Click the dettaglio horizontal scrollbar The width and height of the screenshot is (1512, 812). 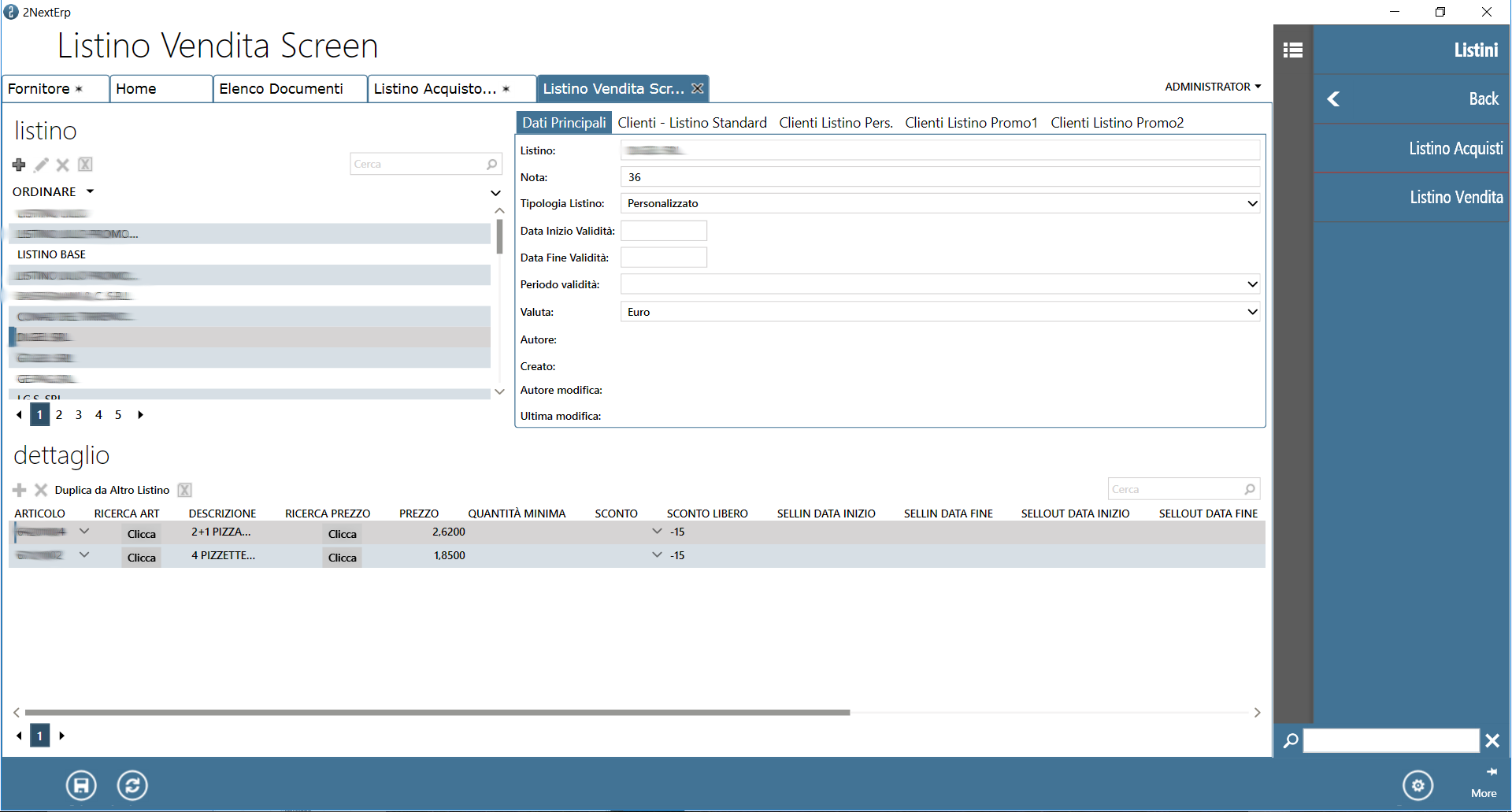point(437,712)
